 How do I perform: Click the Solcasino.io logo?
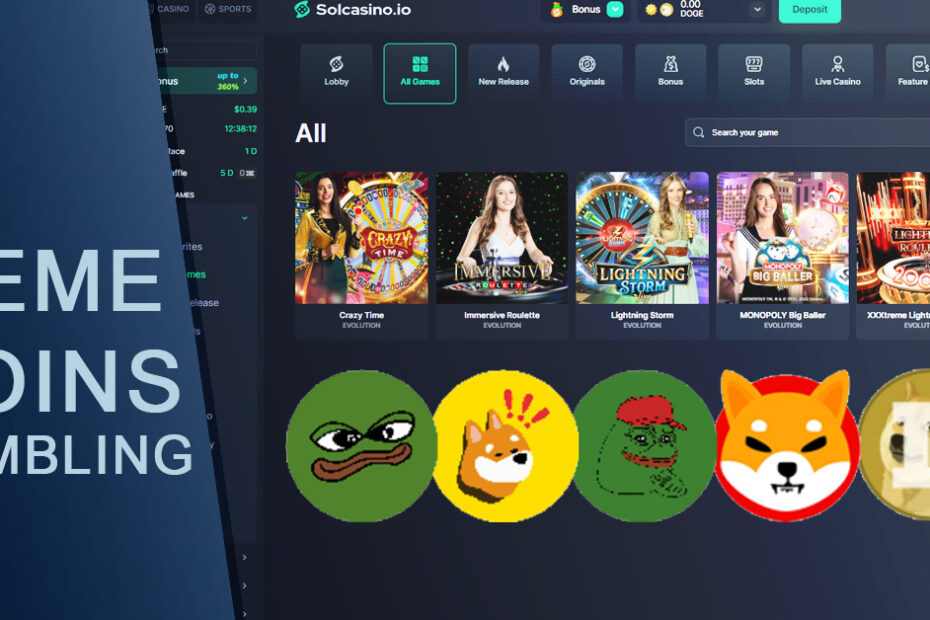coord(352,9)
